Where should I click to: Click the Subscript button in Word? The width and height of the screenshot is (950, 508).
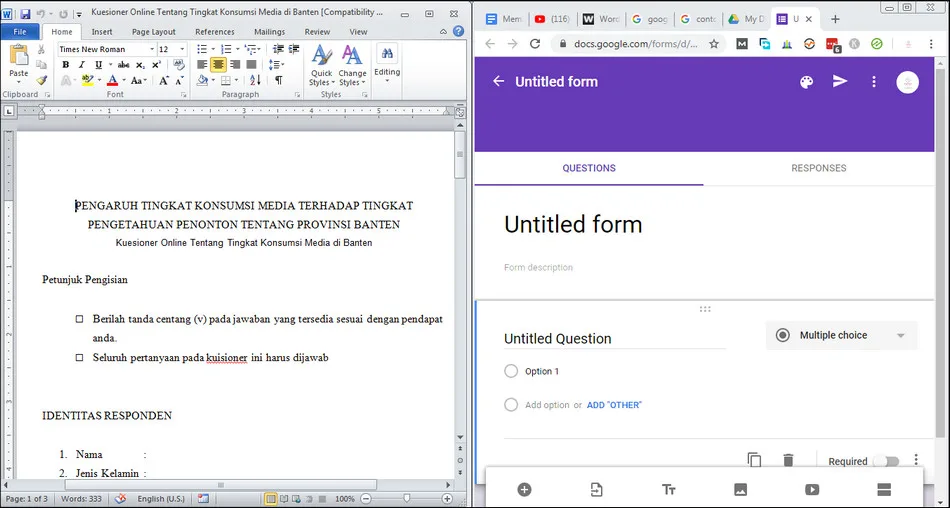(x=141, y=65)
